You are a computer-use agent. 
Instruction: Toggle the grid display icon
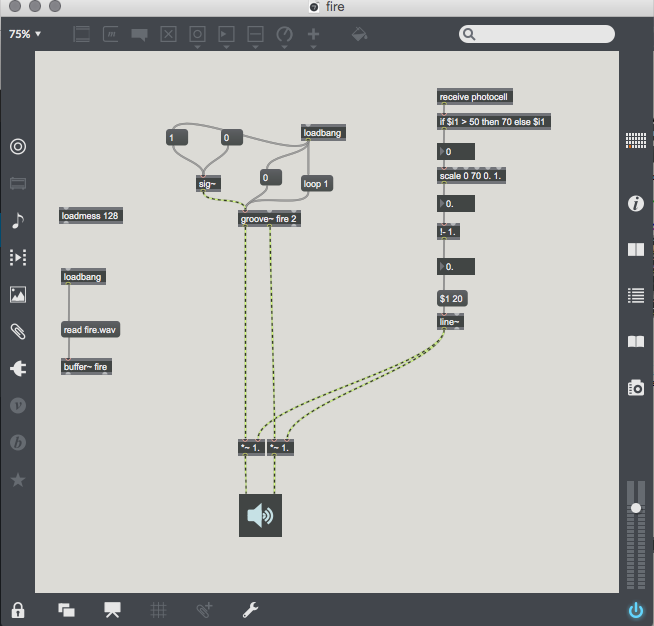point(158,610)
